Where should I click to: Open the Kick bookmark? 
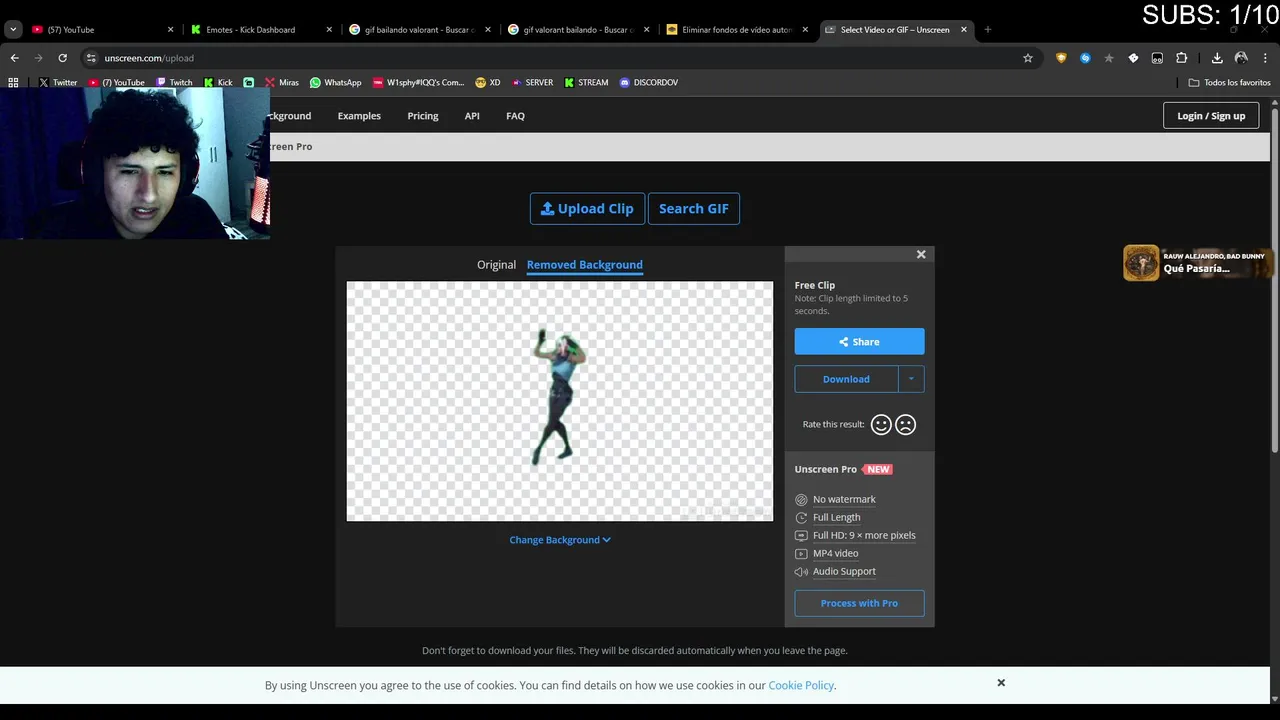218,82
